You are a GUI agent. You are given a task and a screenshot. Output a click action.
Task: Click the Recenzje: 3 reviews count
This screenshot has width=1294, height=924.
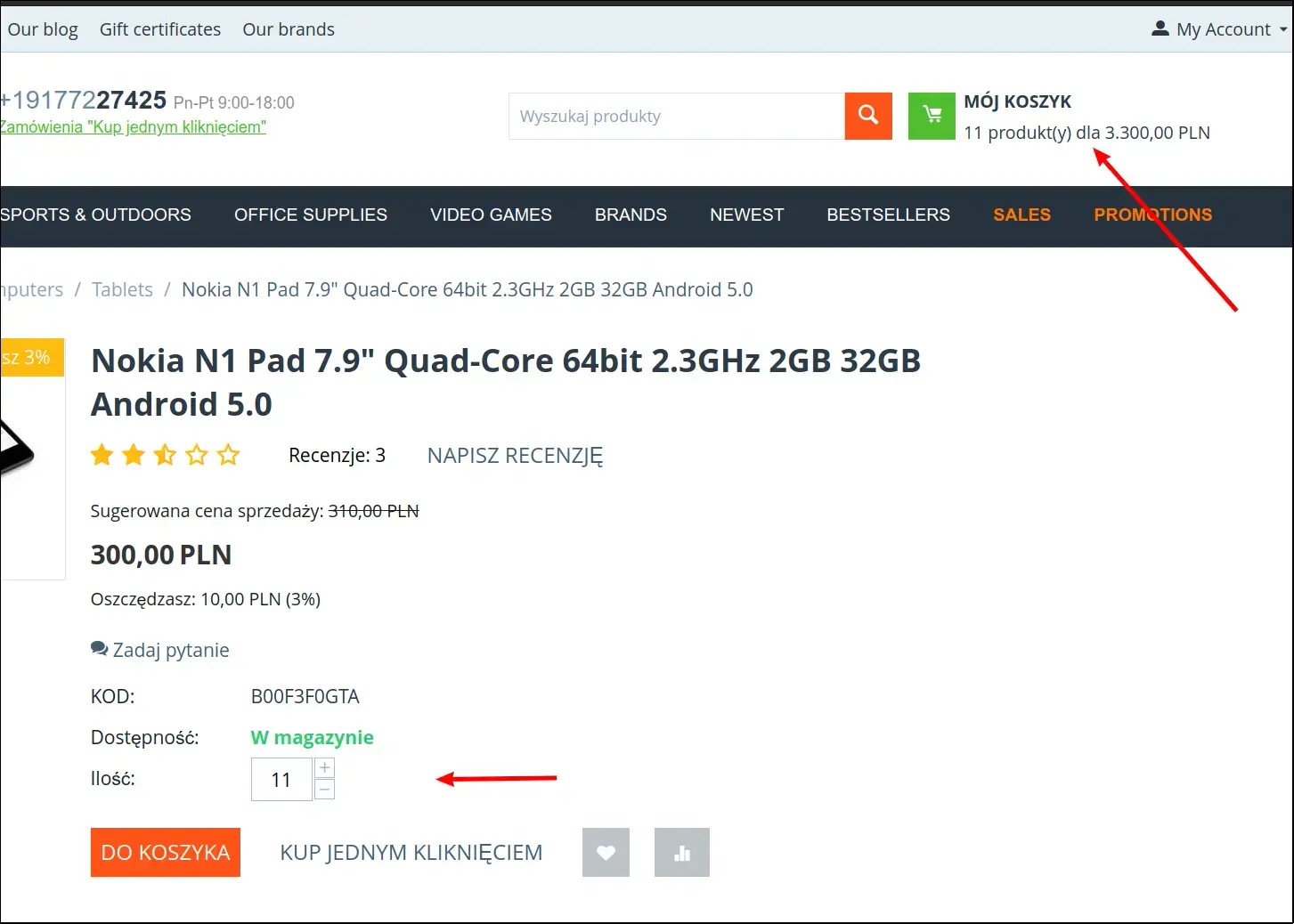pos(337,456)
